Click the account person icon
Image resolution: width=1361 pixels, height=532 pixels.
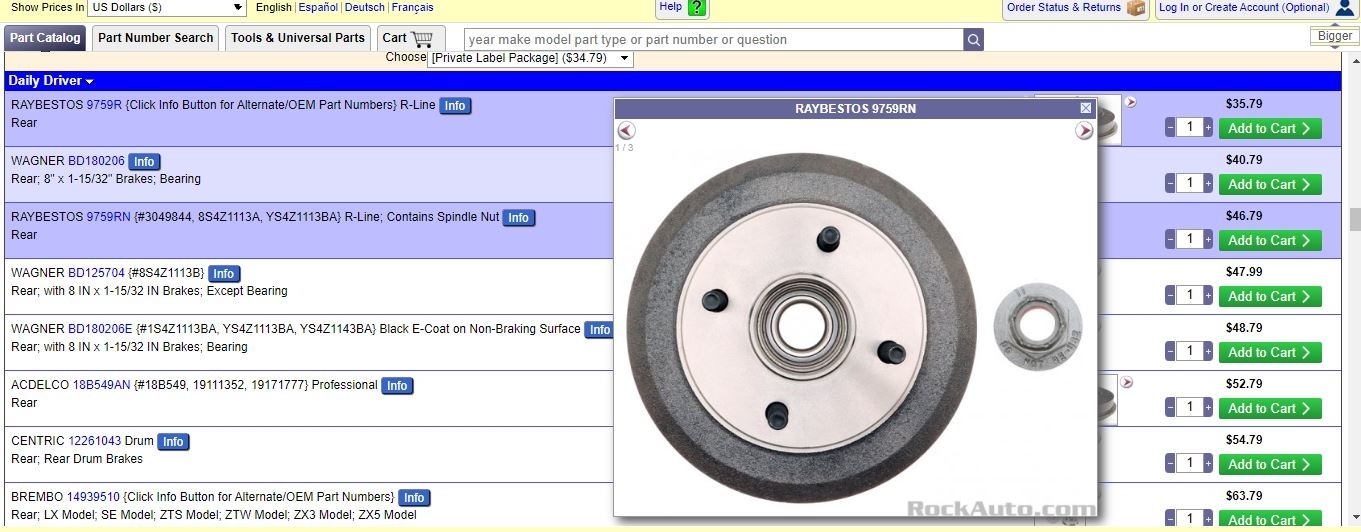click(1345, 8)
